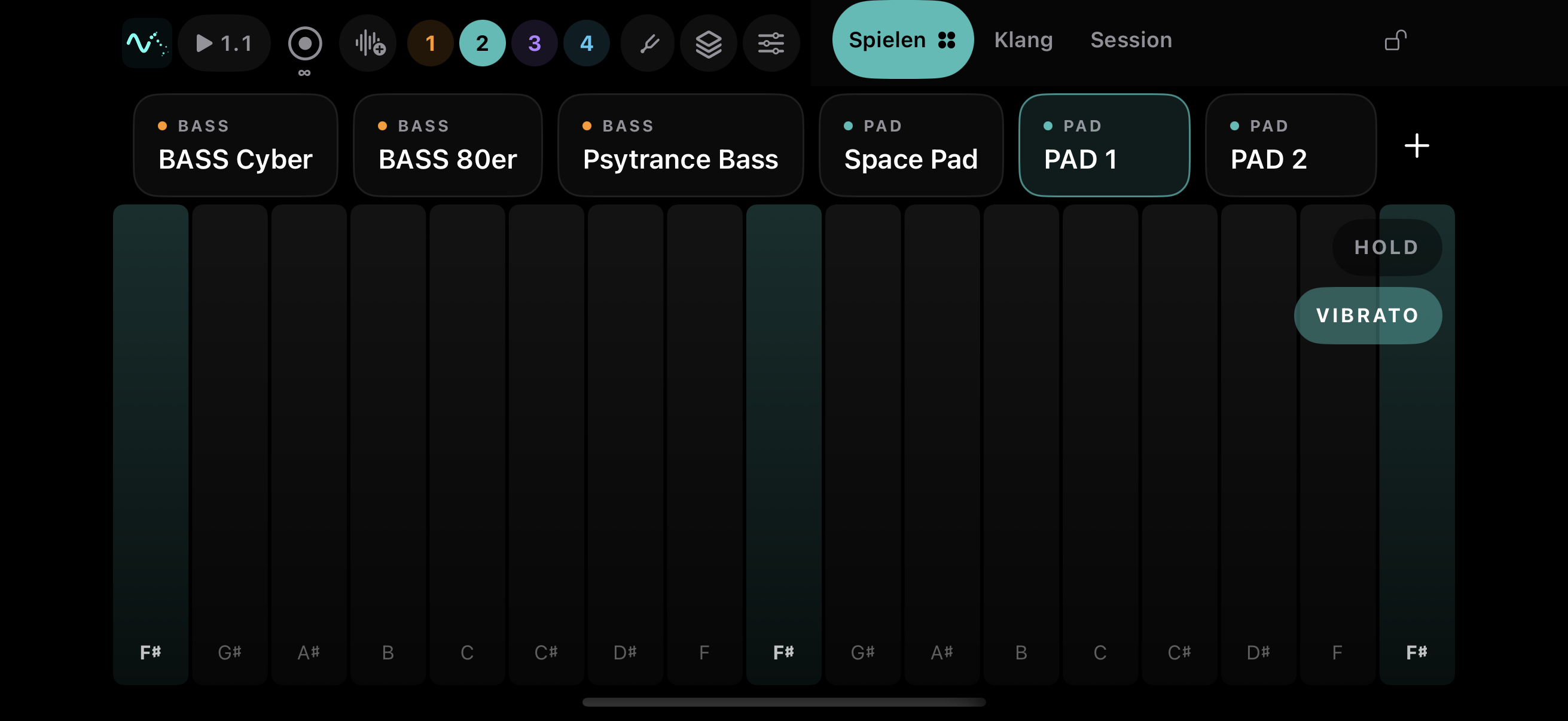
Task: Click the record button
Action: [304, 43]
